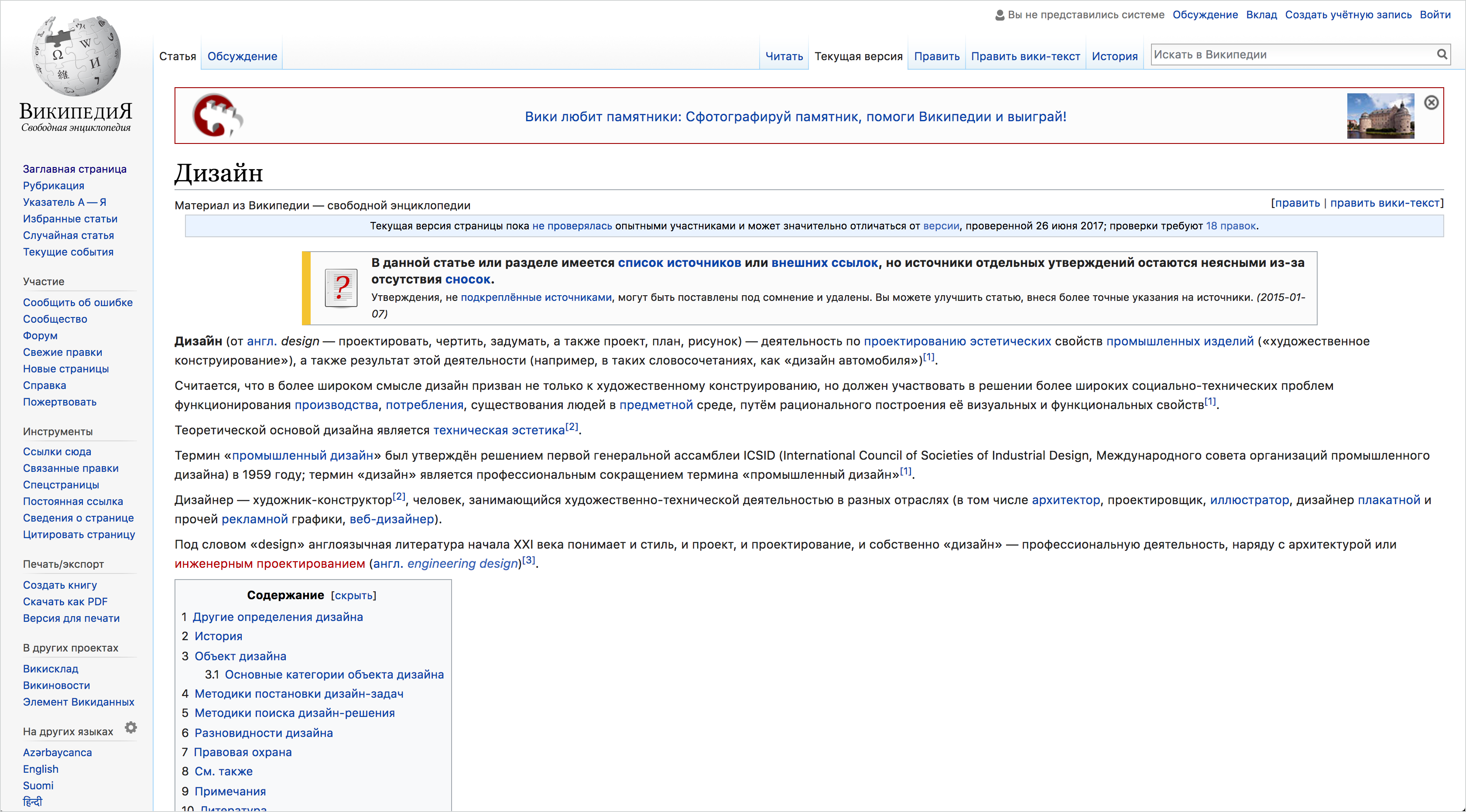1466x812 pixels.
Task: Click не проверялась link in notice
Action: 572,226
